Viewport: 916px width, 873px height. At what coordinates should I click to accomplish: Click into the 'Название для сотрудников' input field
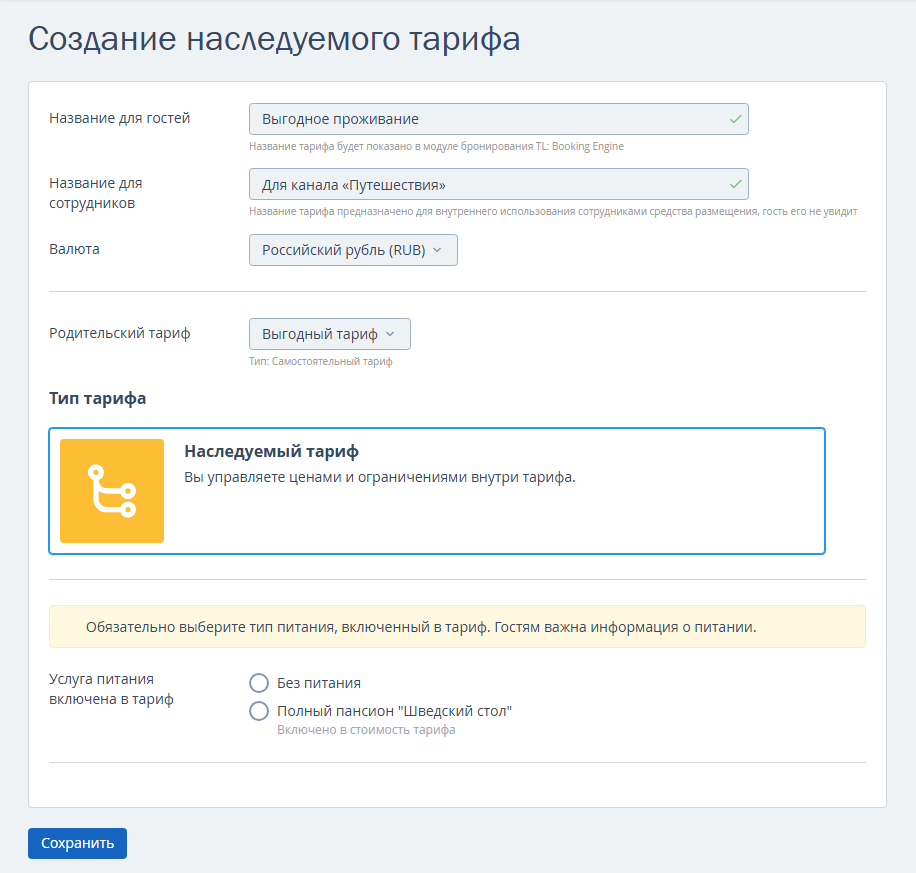tap(498, 185)
